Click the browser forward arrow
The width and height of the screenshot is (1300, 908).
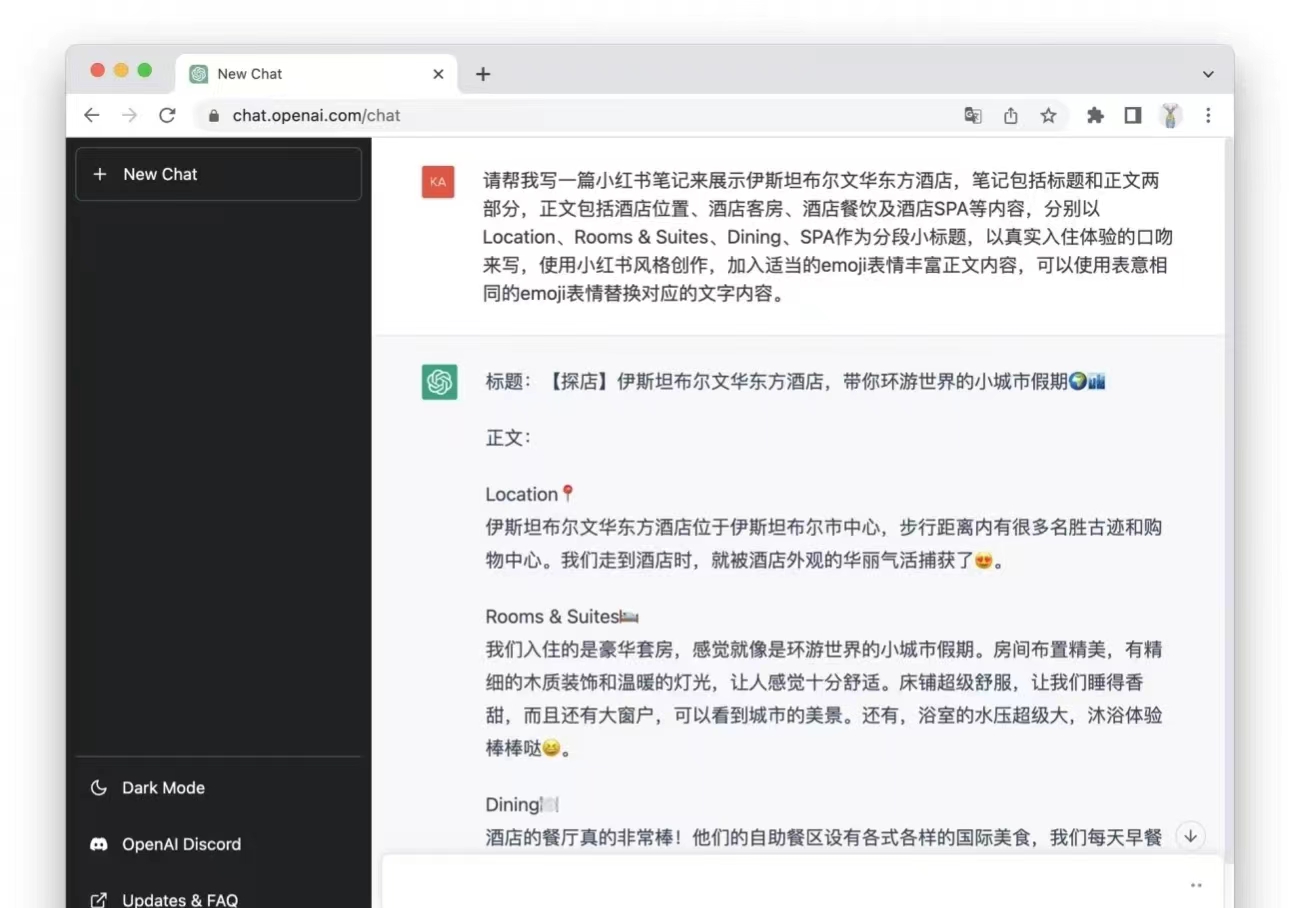click(x=130, y=115)
